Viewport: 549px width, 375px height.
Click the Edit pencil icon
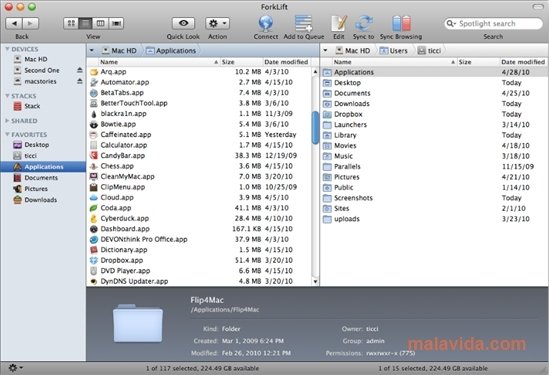click(339, 23)
